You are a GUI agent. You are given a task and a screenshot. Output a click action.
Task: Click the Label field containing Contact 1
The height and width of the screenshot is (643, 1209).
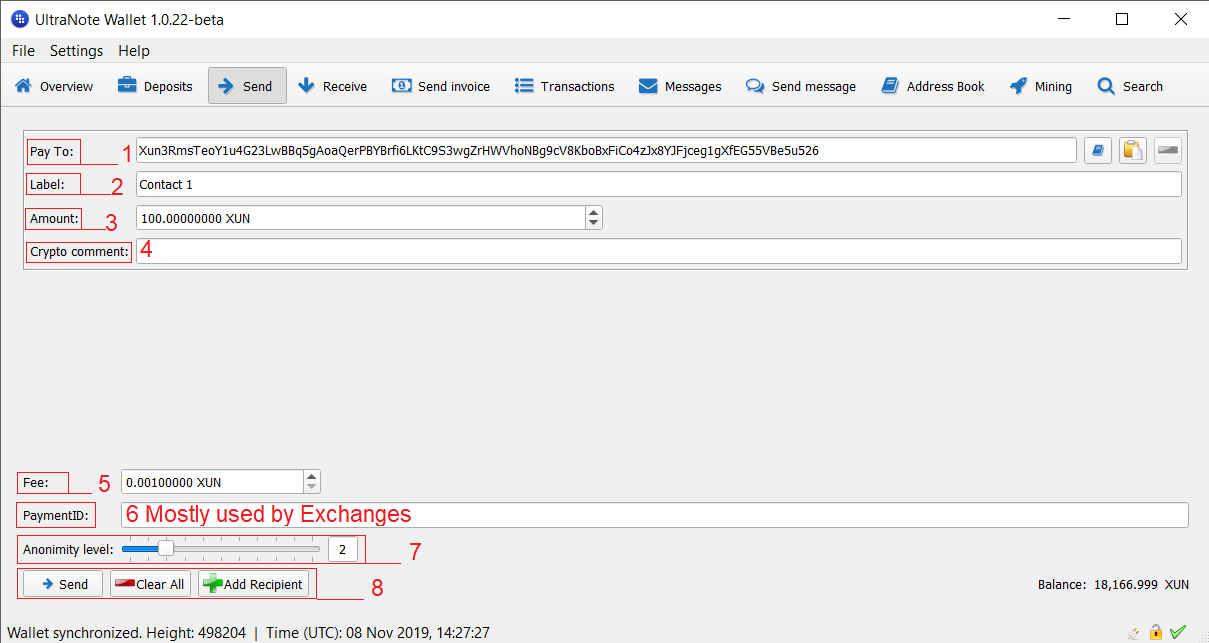coord(658,184)
